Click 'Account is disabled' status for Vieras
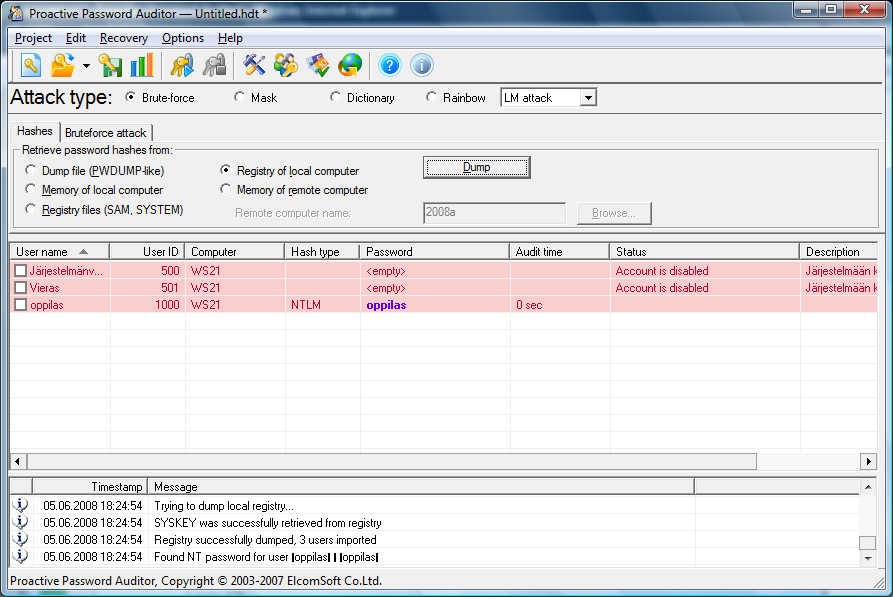 coord(662,288)
